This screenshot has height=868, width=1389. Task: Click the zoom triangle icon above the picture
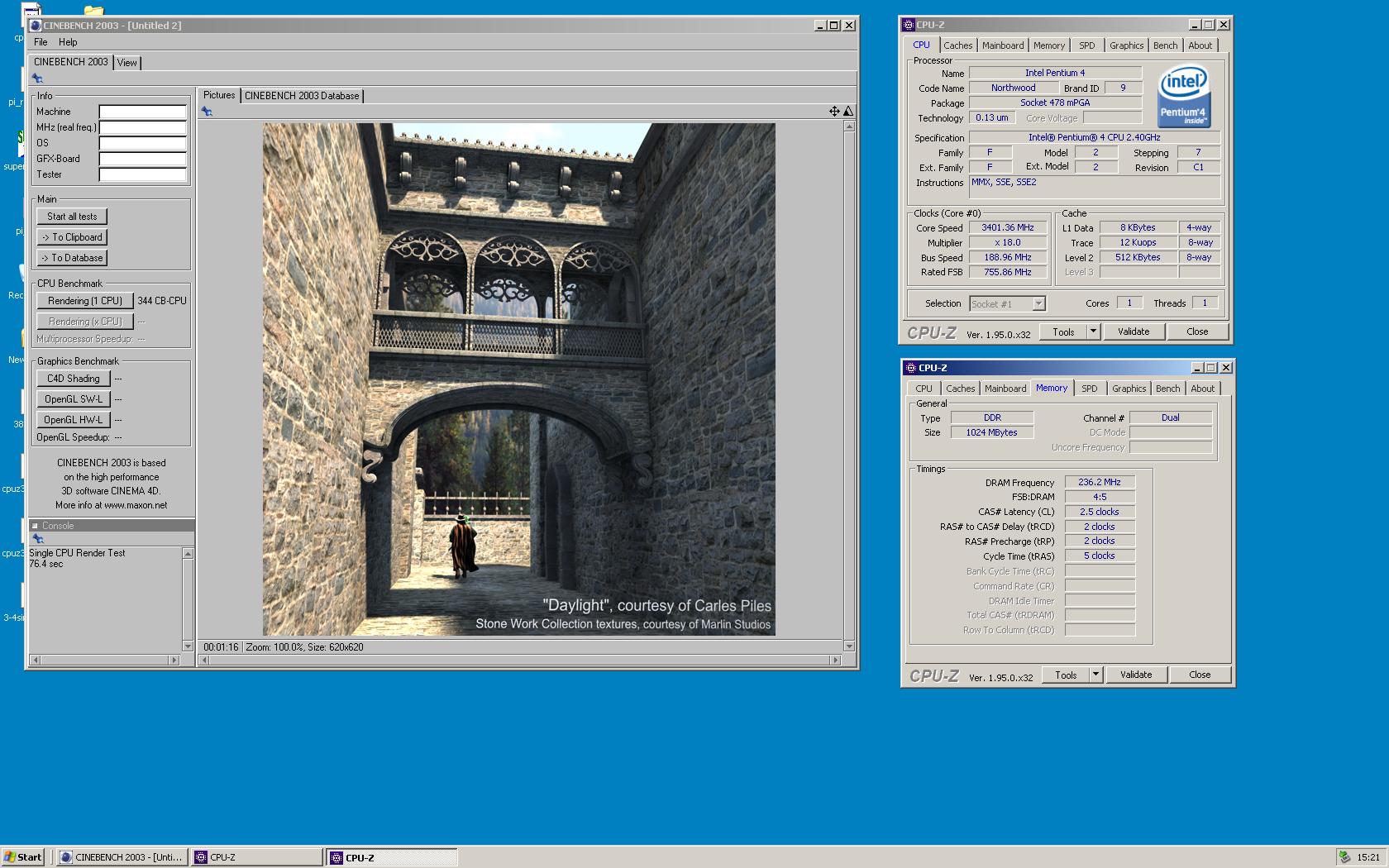(x=847, y=111)
